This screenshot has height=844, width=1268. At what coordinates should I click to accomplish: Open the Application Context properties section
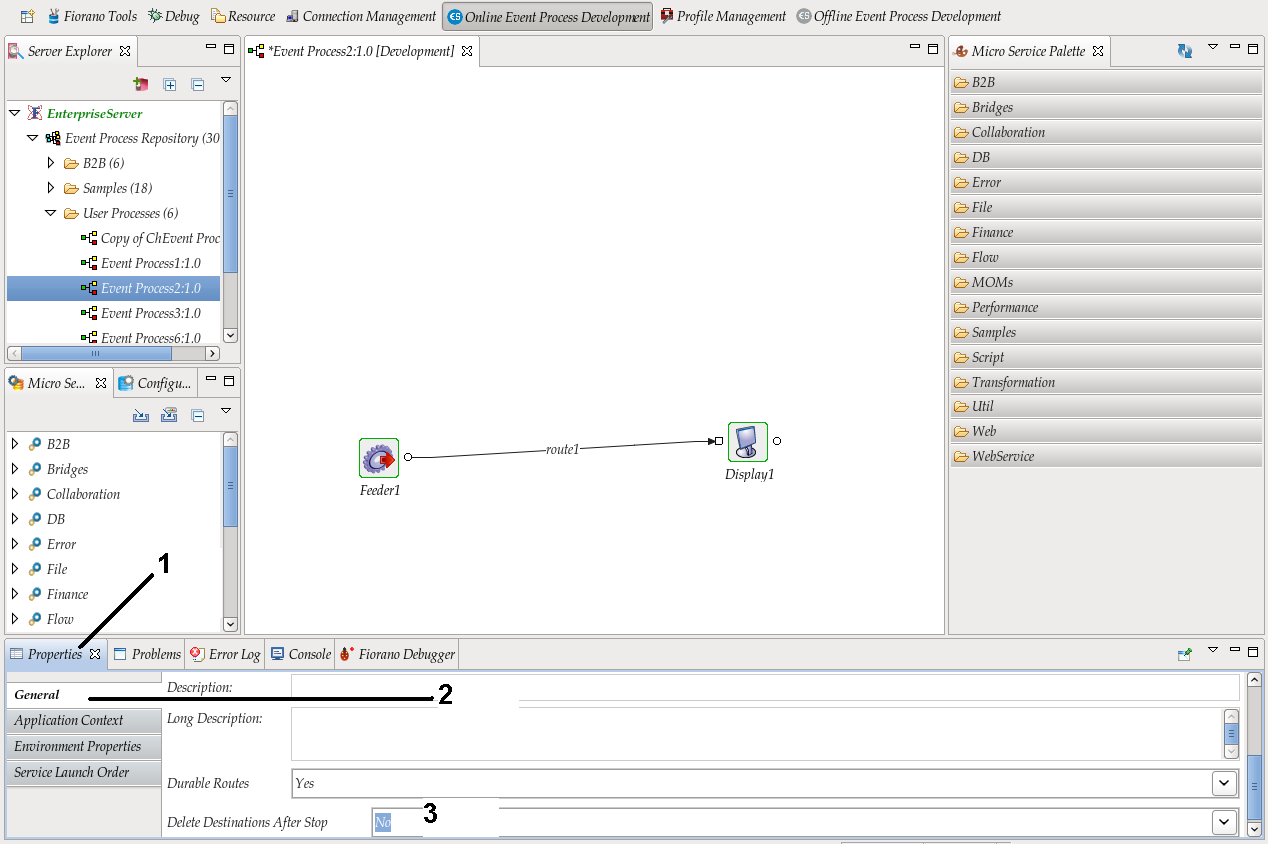[x=83, y=720]
